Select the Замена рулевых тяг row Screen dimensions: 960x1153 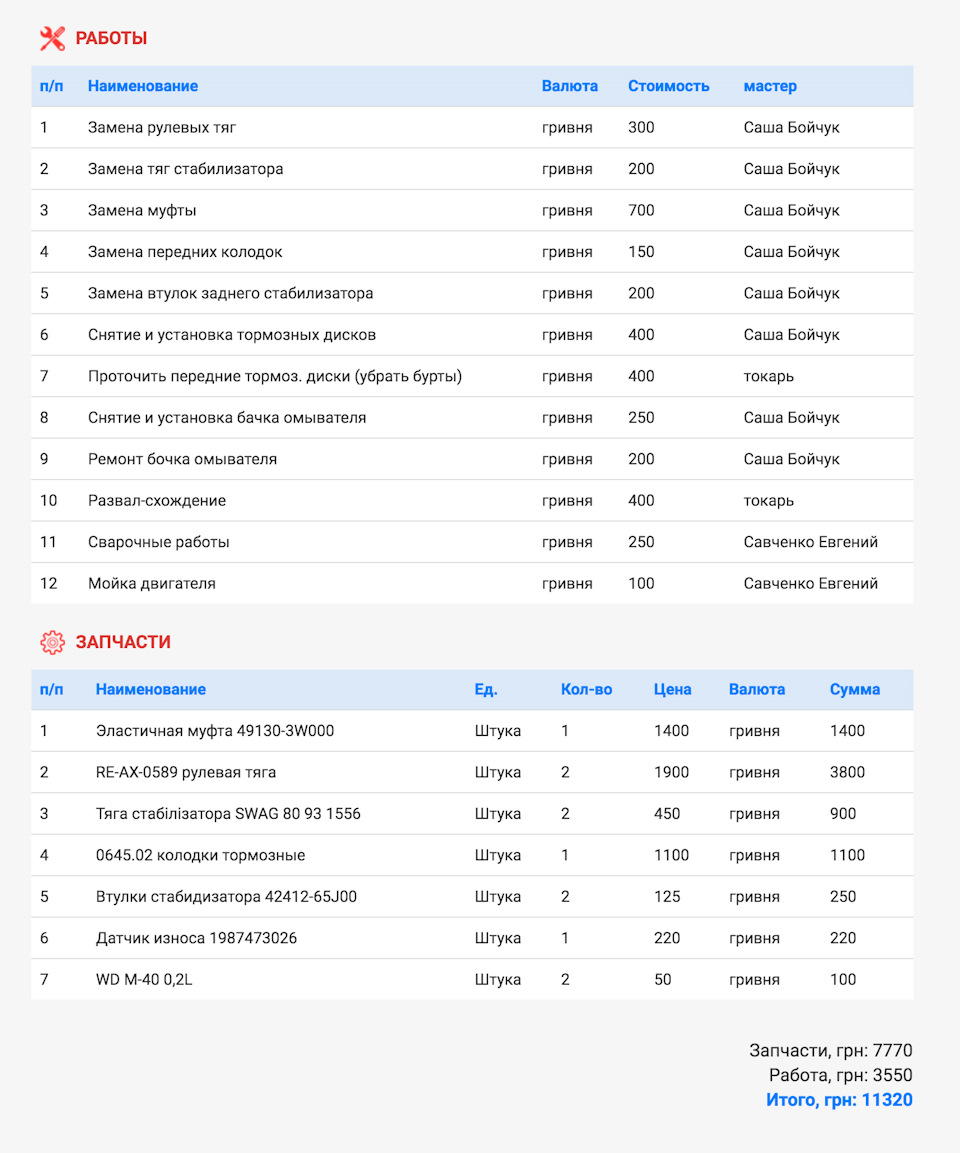point(162,128)
